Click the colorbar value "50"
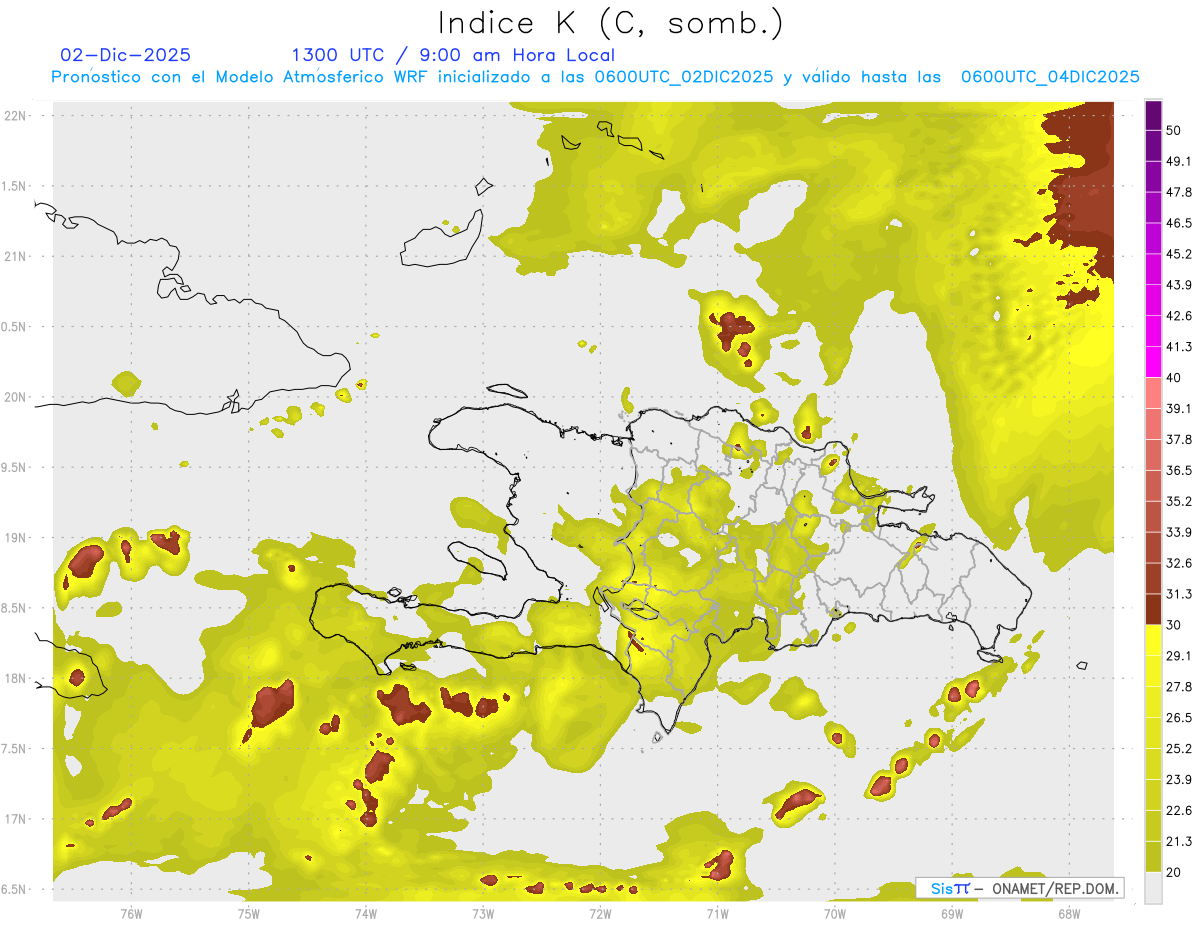Image resolution: width=1200 pixels, height=927 pixels. [x=1176, y=130]
